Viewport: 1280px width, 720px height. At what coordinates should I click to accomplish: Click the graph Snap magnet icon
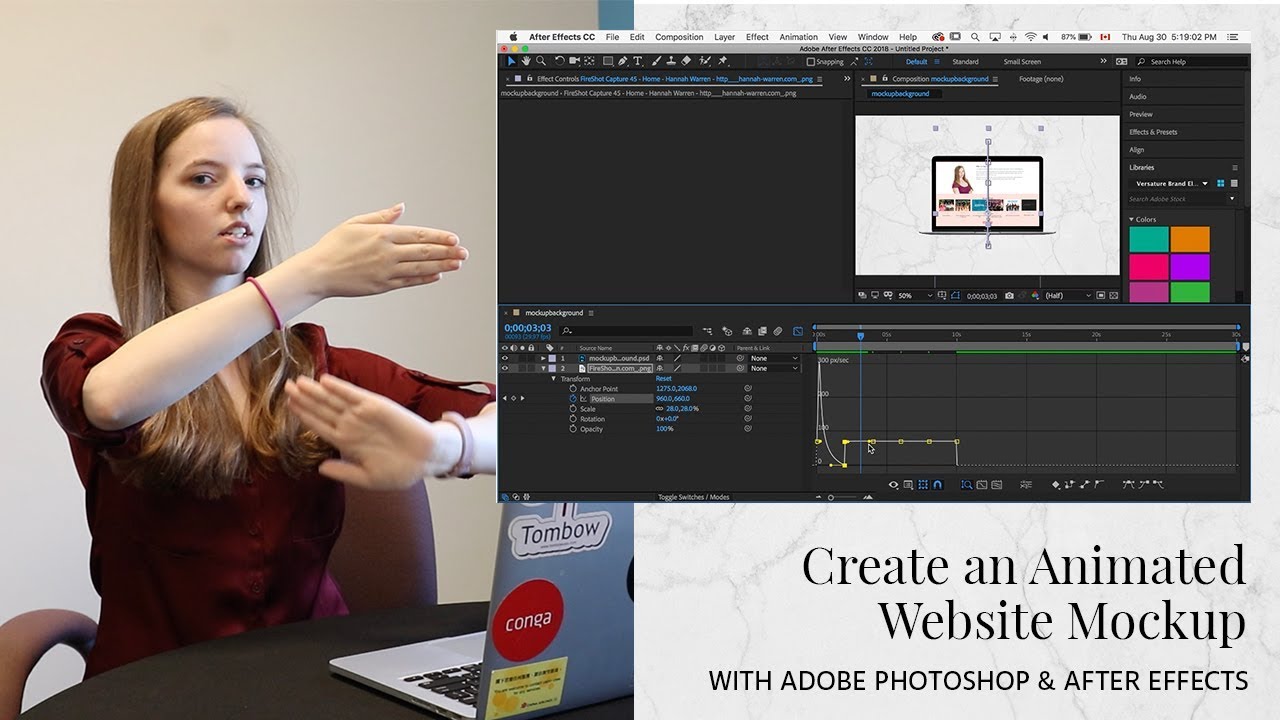(x=937, y=485)
